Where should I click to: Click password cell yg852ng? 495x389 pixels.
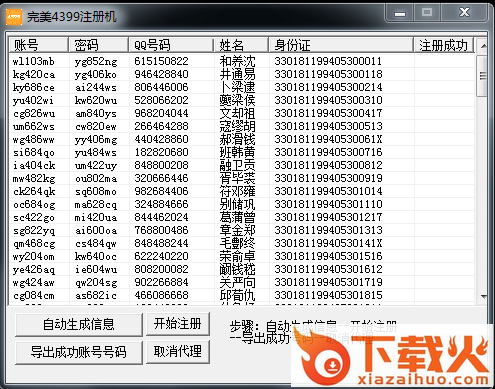96,61
